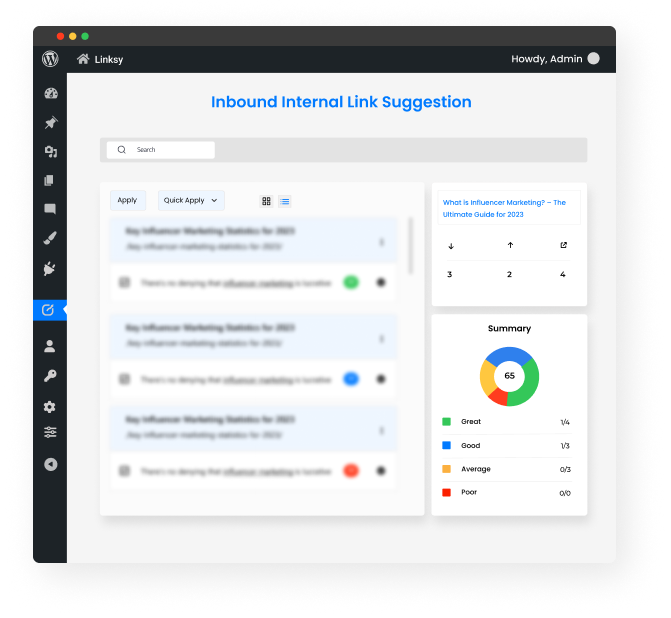
Task: Tick the checkbox on the first suggestion row
Action: click(x=125, y=282)
